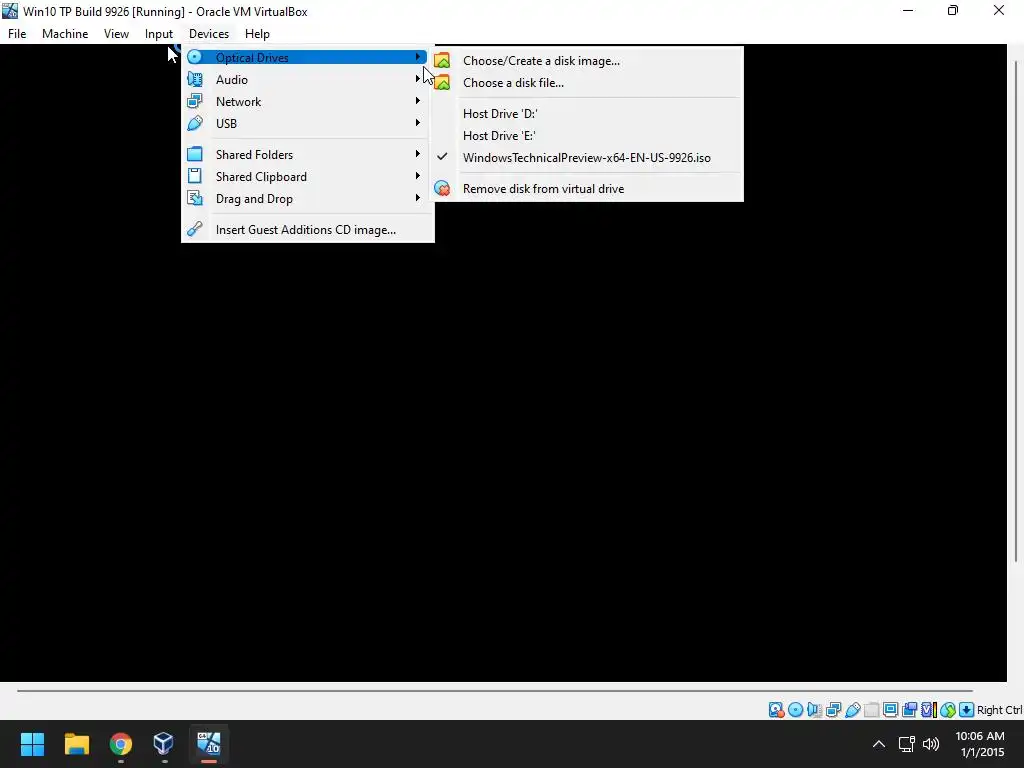Open the Help menu

coord(257,34)
